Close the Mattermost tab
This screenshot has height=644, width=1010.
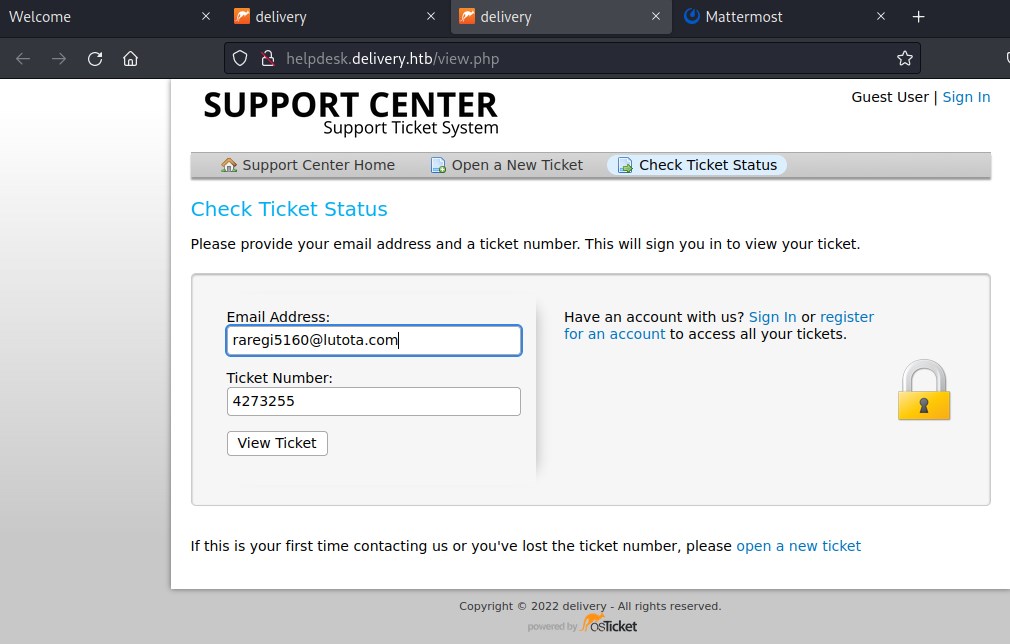(x=881, y=17)
